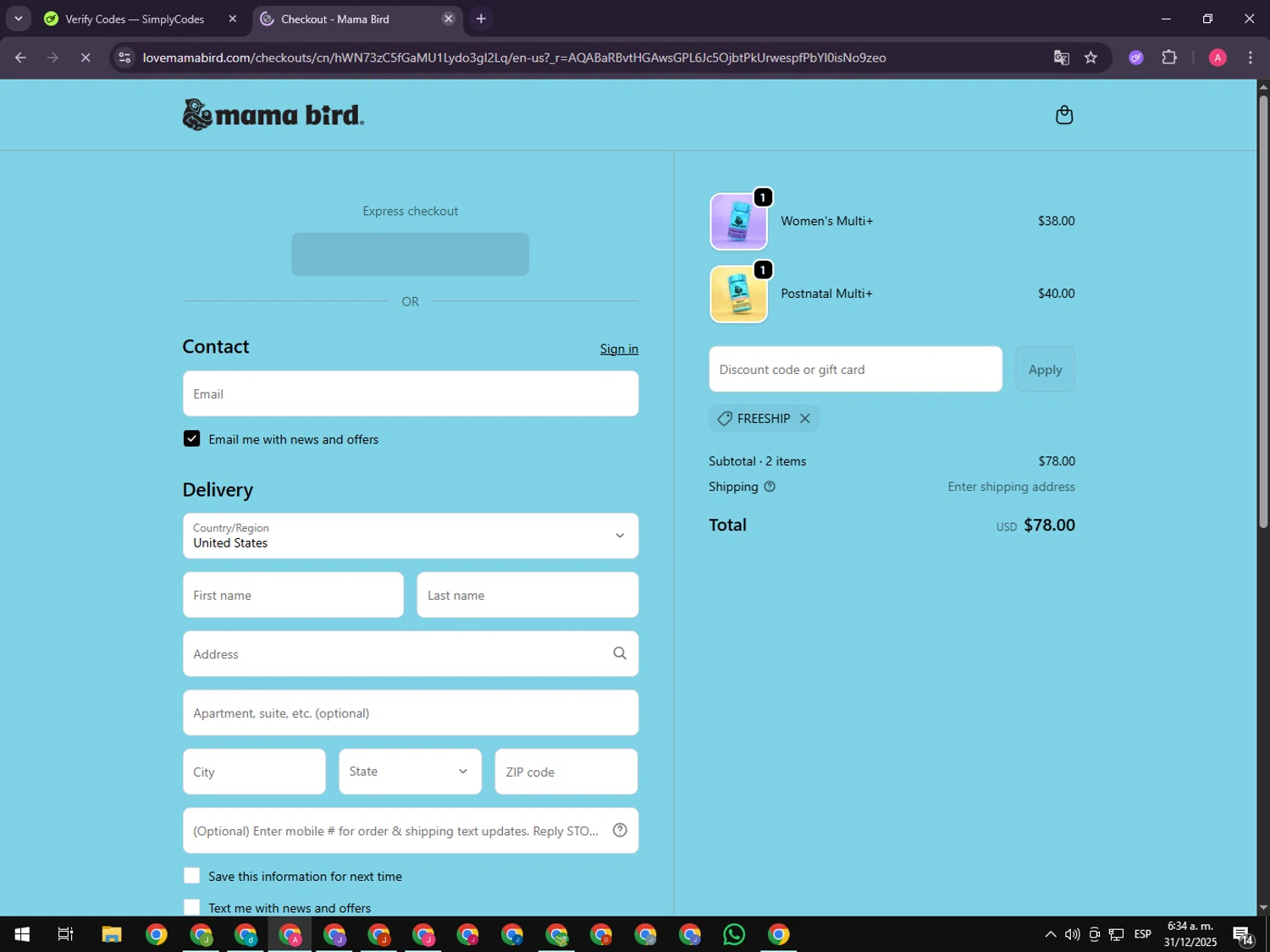Open the tab search dropdown arrow
Screen dimensions: 1270x952
[18, 19]
